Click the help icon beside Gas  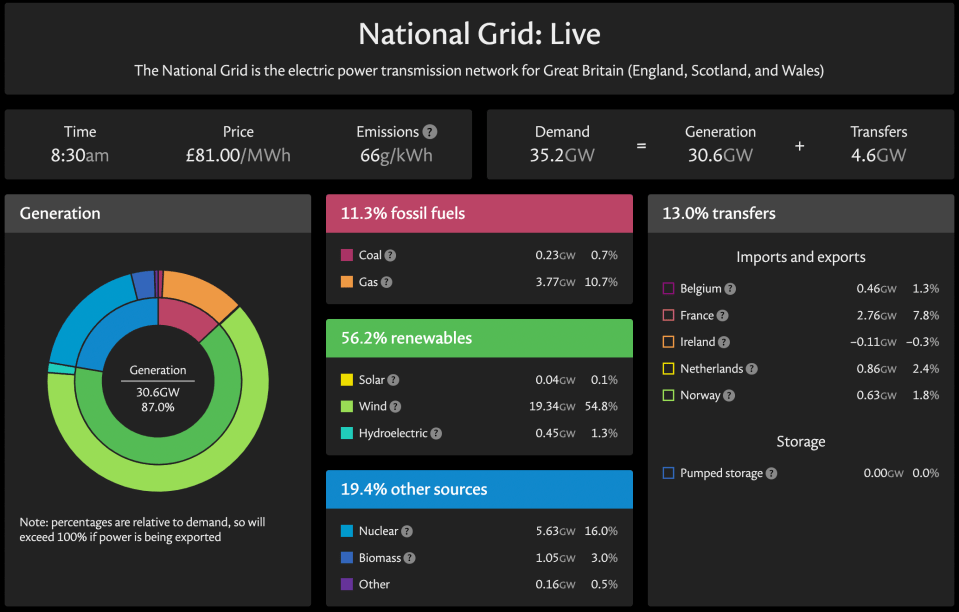tap(387, 282)
